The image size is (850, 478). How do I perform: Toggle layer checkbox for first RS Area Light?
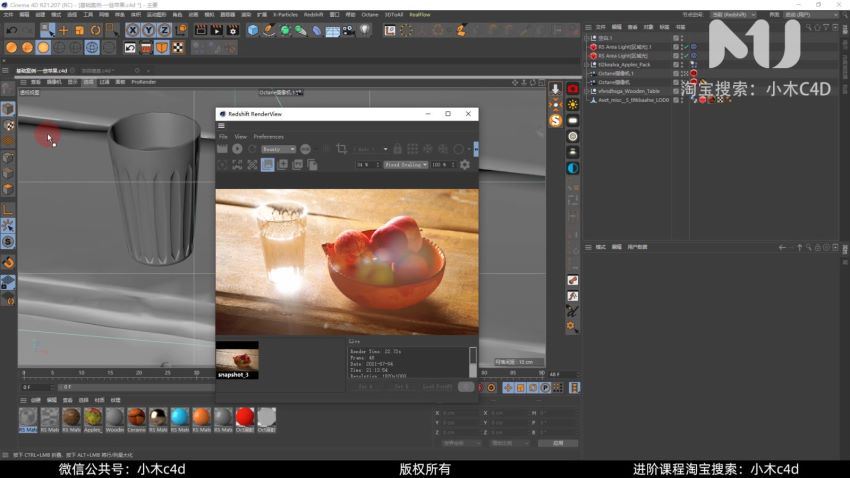pos(677,47)
